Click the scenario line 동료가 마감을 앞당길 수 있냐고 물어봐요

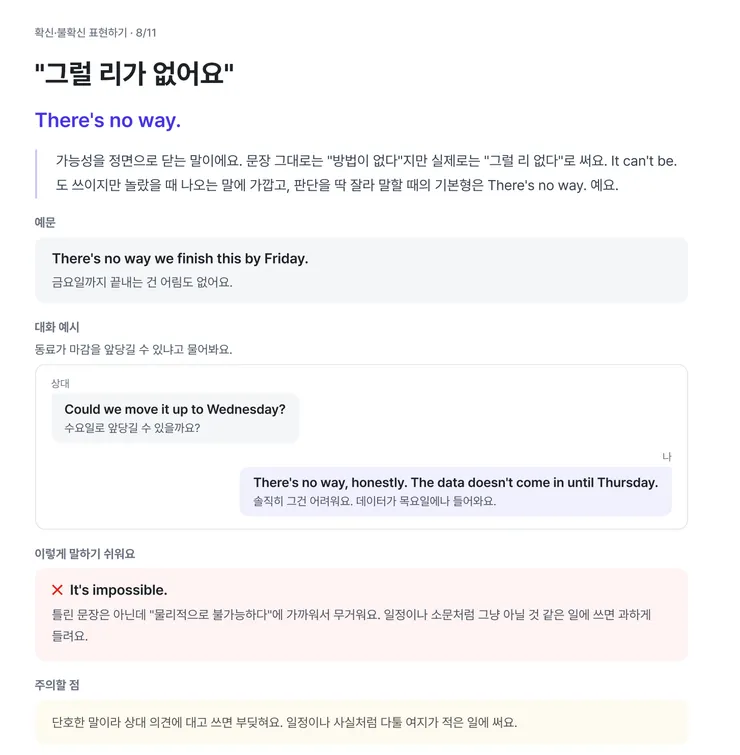133,349
